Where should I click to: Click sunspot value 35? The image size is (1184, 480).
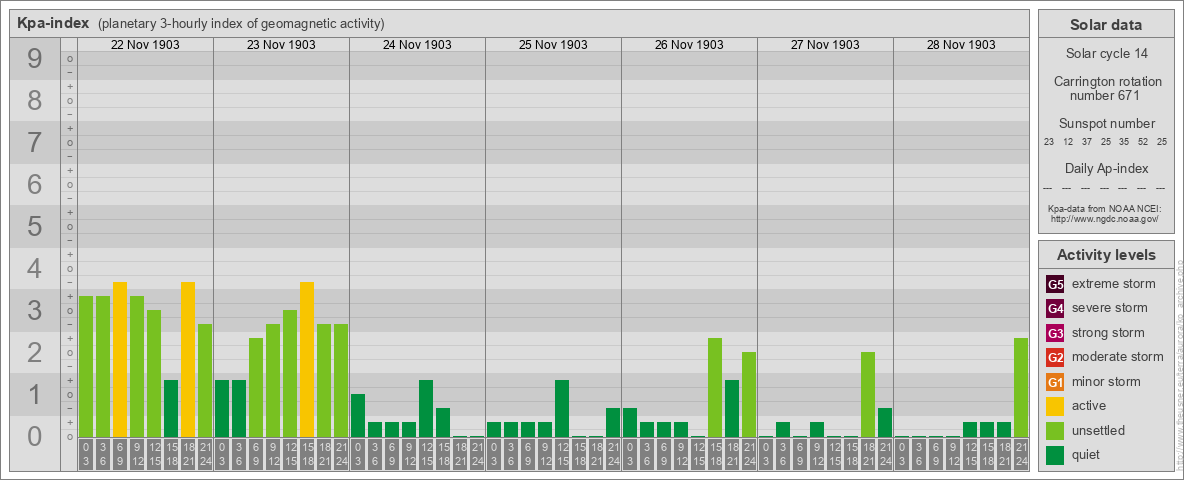point(1124,142)
